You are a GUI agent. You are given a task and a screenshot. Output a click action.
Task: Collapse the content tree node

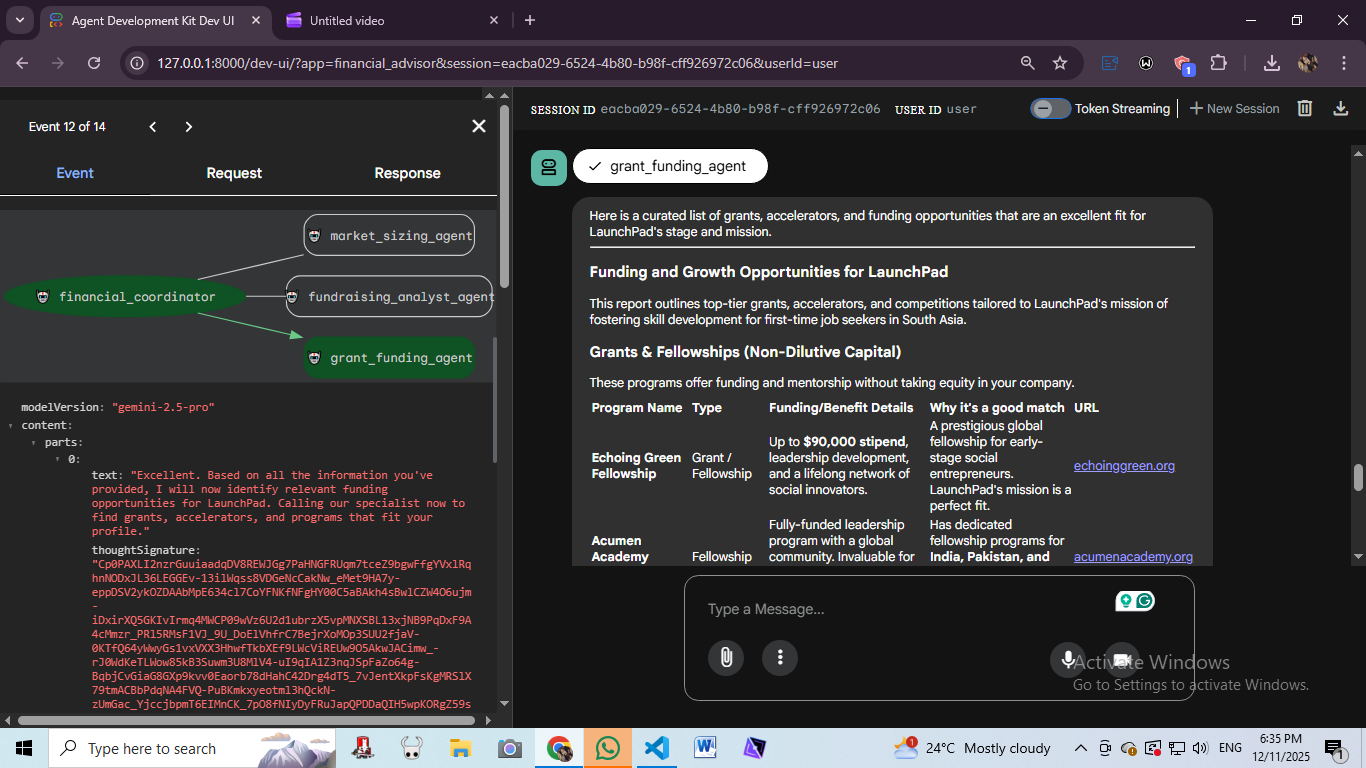coord(13,426)
